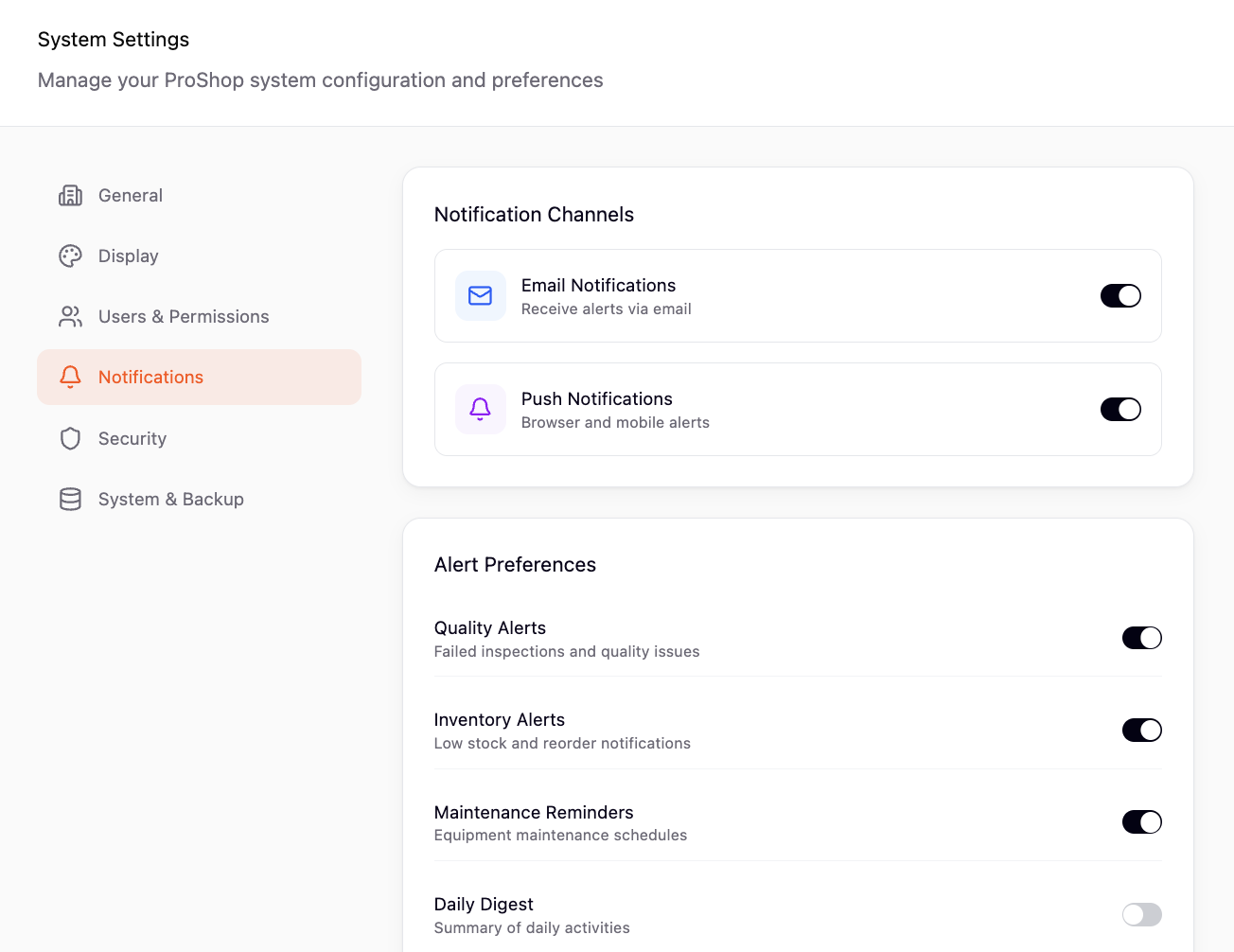Click the shield icon beside Security
The height and width of the screenshot is (952, 1234).
point(70,438)
